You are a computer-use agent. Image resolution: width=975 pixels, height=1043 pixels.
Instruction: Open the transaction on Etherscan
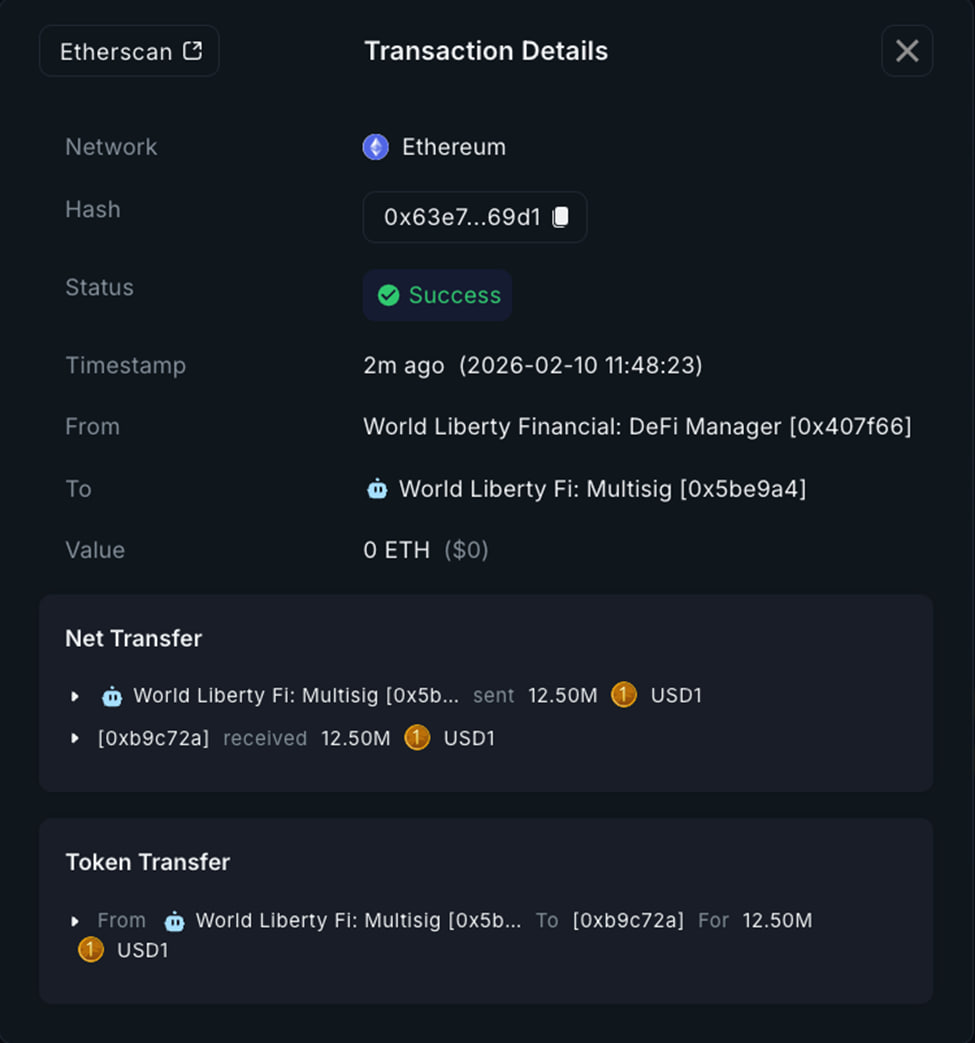[x=129, y=51]
